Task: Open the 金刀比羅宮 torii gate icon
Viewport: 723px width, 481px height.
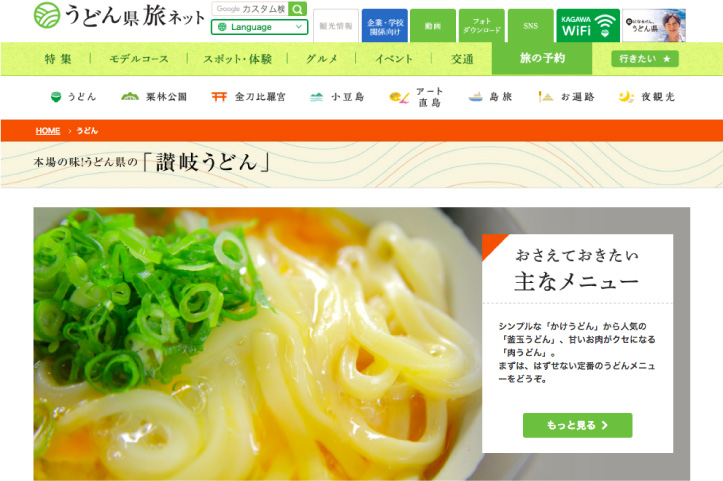Action: [x=219, y=96]
